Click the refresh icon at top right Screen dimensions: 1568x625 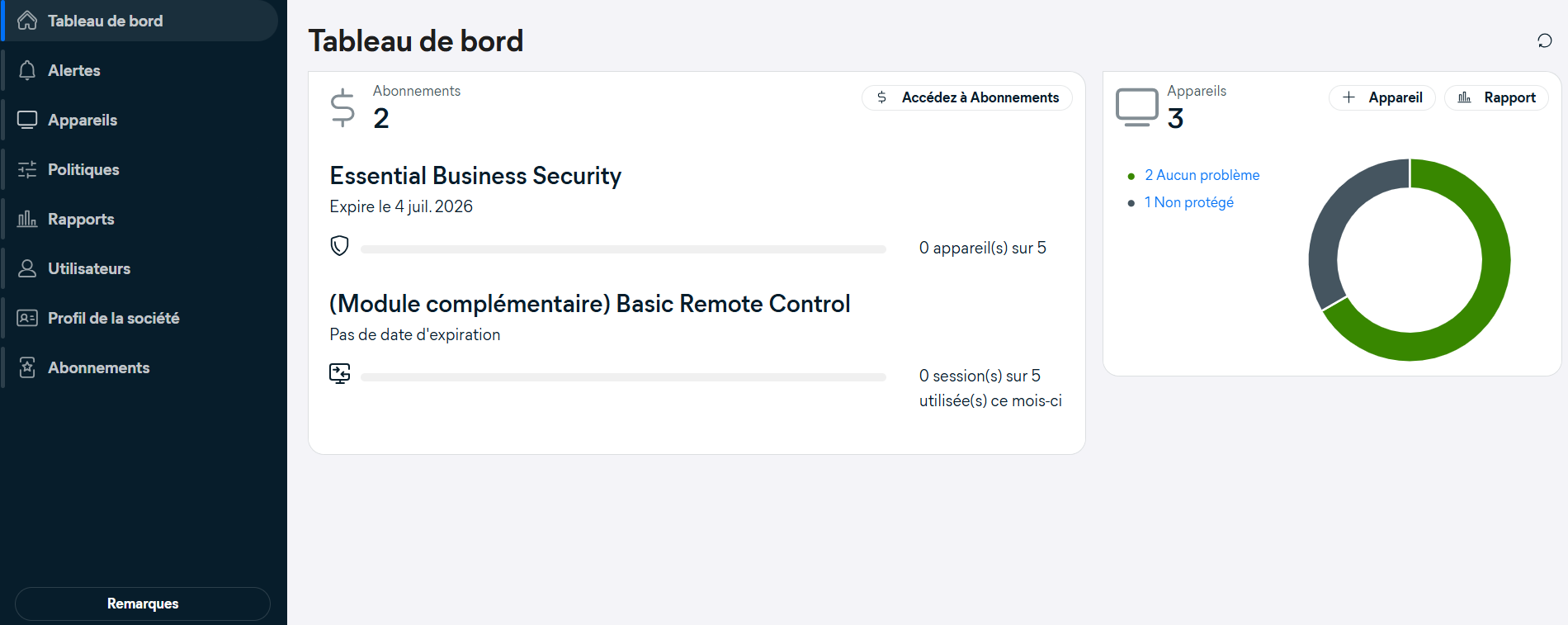coord(1544,40)
